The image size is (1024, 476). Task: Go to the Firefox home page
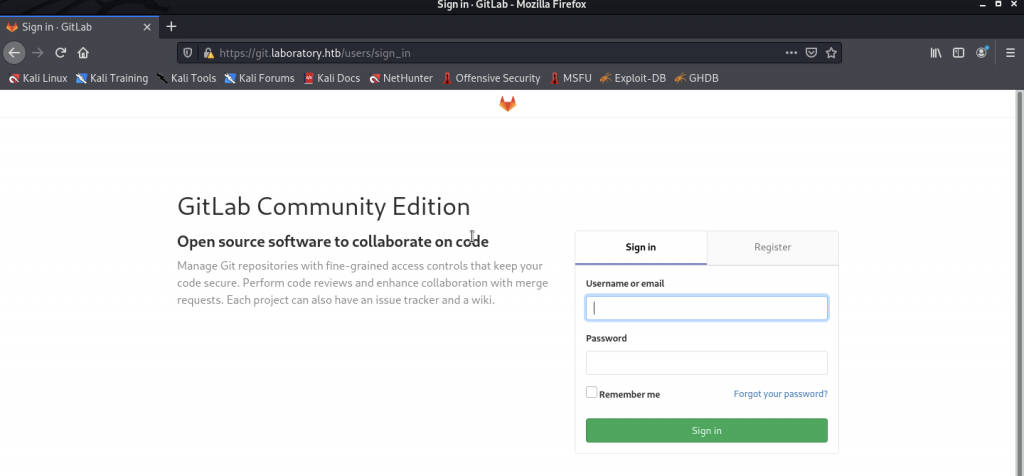(x=84, y=53)
